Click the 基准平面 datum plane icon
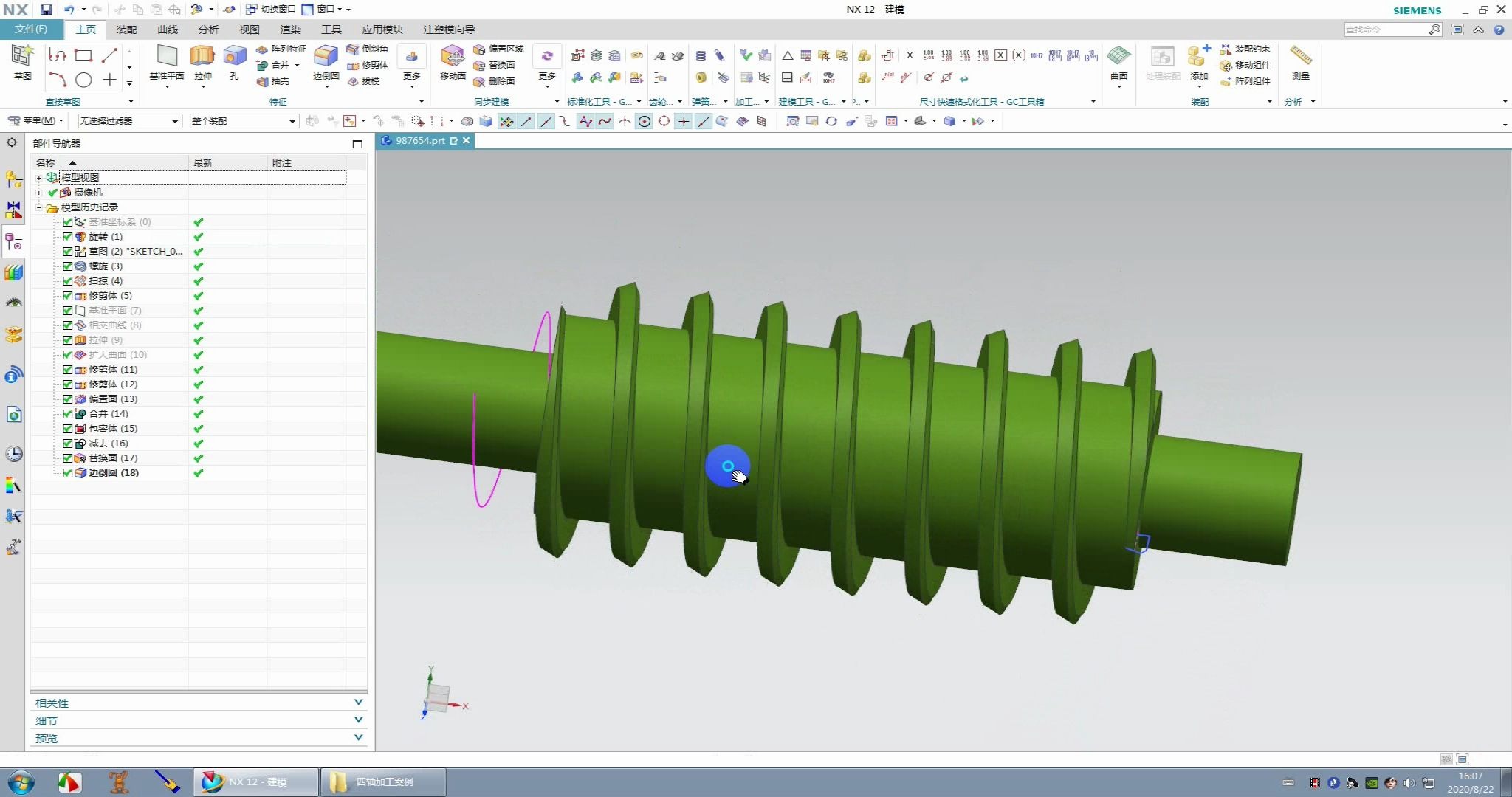The height and width of the screenshot is (797, 1512). click(167, 61)
